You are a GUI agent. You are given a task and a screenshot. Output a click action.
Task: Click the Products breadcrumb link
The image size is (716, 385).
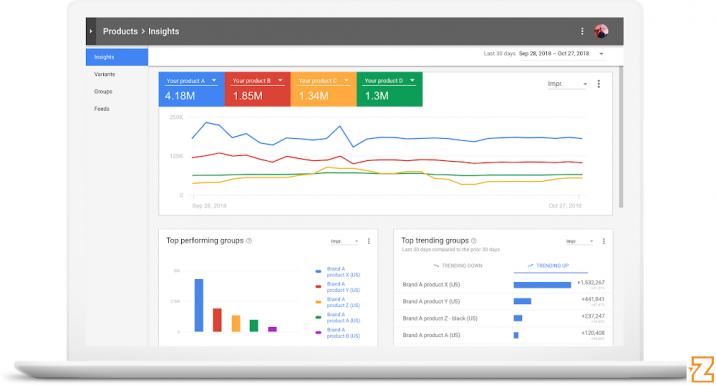(120, 31)
